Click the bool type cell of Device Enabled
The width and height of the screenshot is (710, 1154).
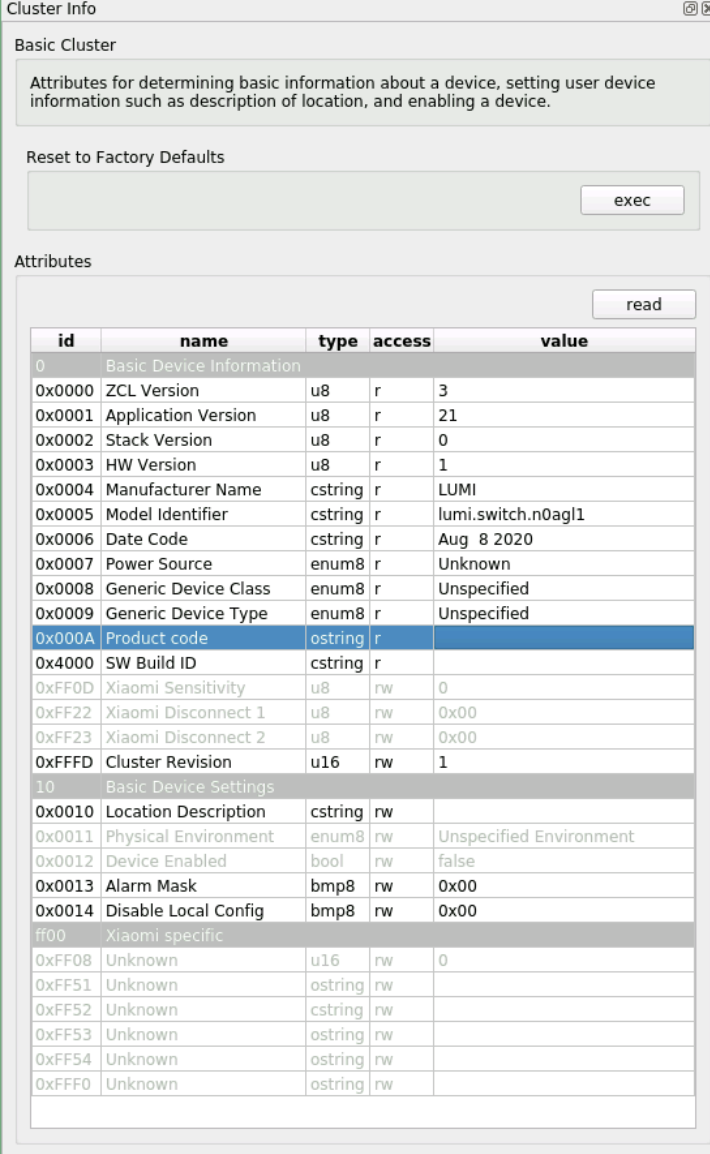(x=338, y=861)
